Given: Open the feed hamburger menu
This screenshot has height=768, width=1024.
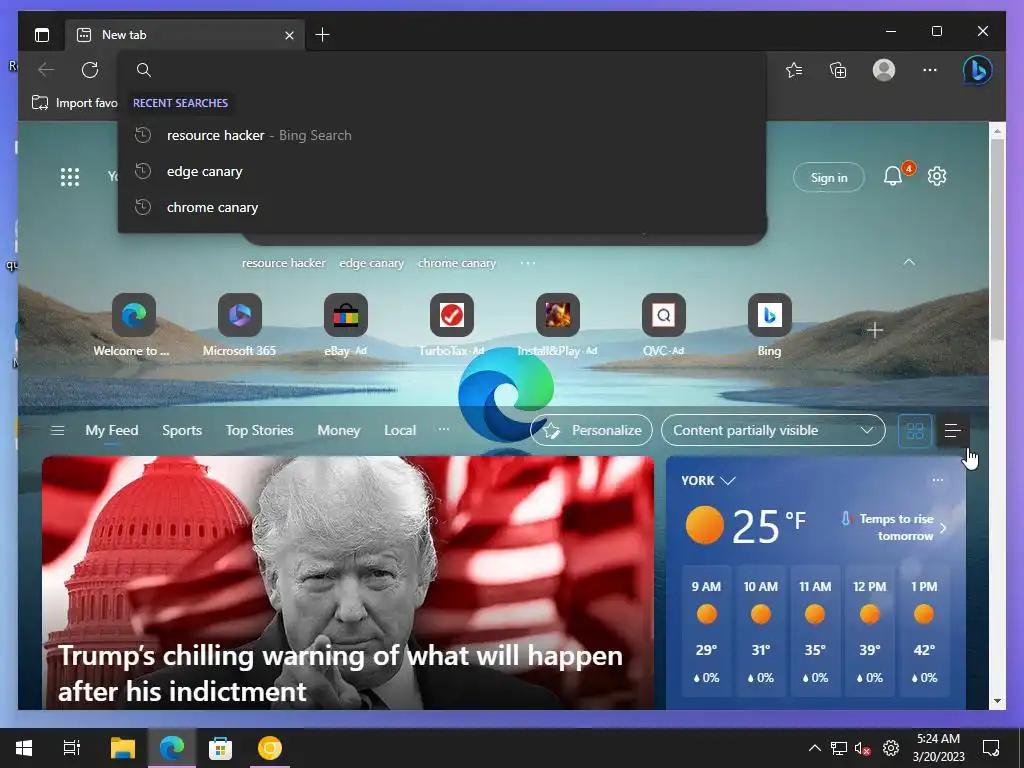Looking at the screenshot, I should [x=57, y=430].
